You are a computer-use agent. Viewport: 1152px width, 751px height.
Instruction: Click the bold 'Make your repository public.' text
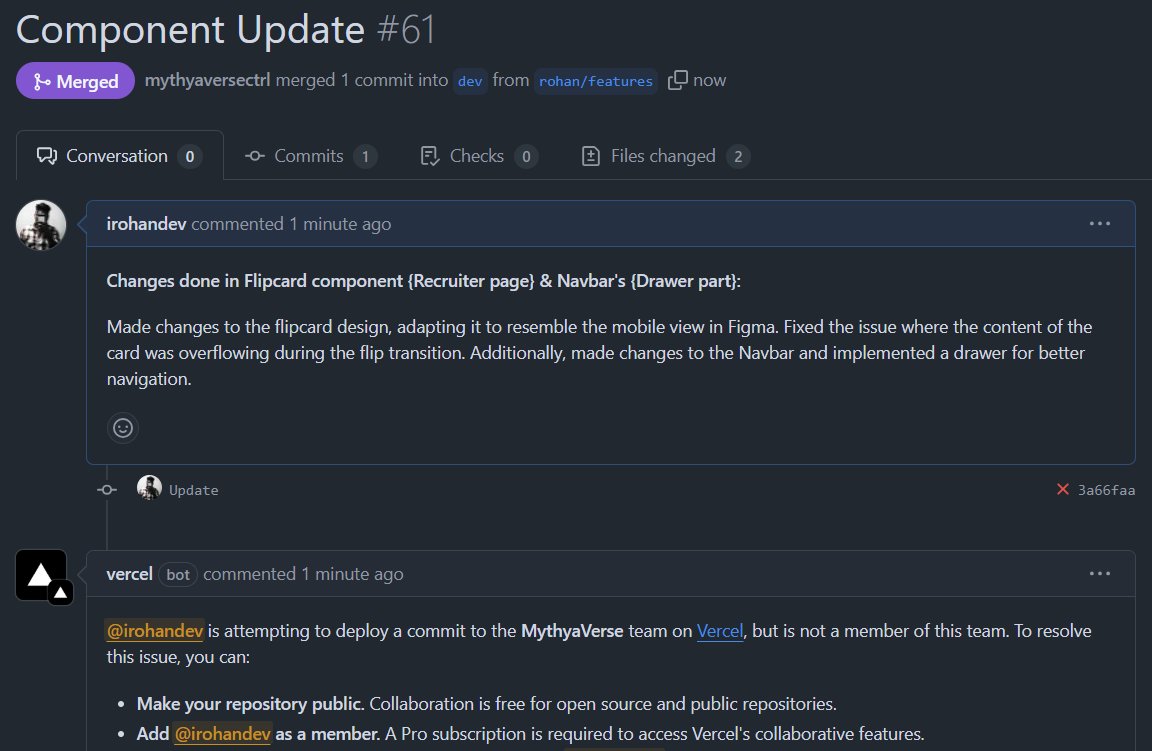coord(251,704)
